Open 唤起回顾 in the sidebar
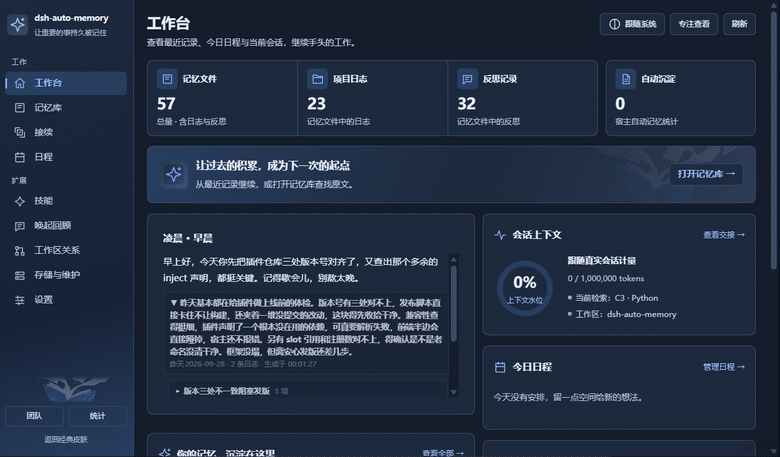Viewport: 780px width, 457px height. coord(66,226)
